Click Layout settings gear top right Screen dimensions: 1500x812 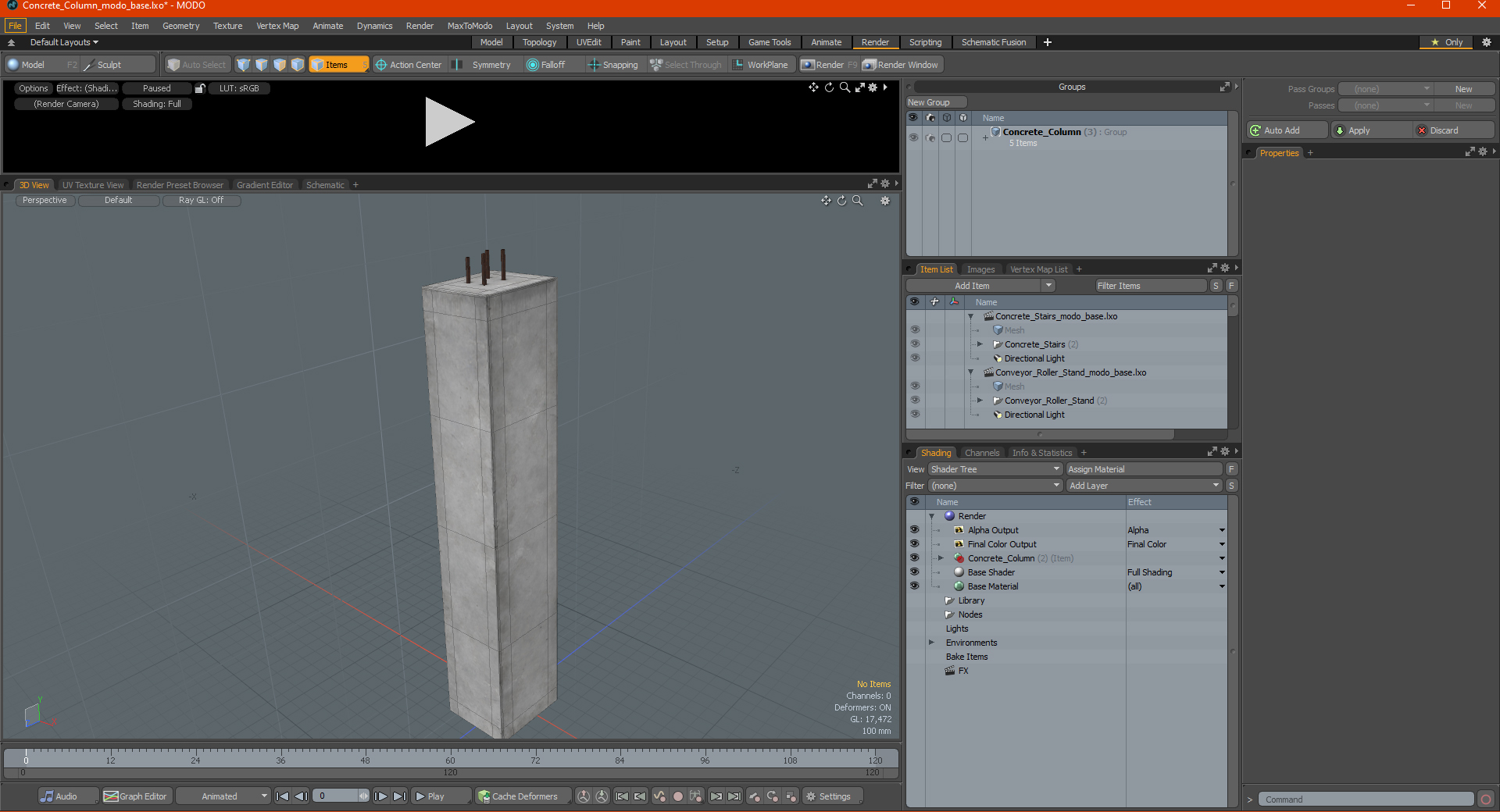coord(1487,42)
